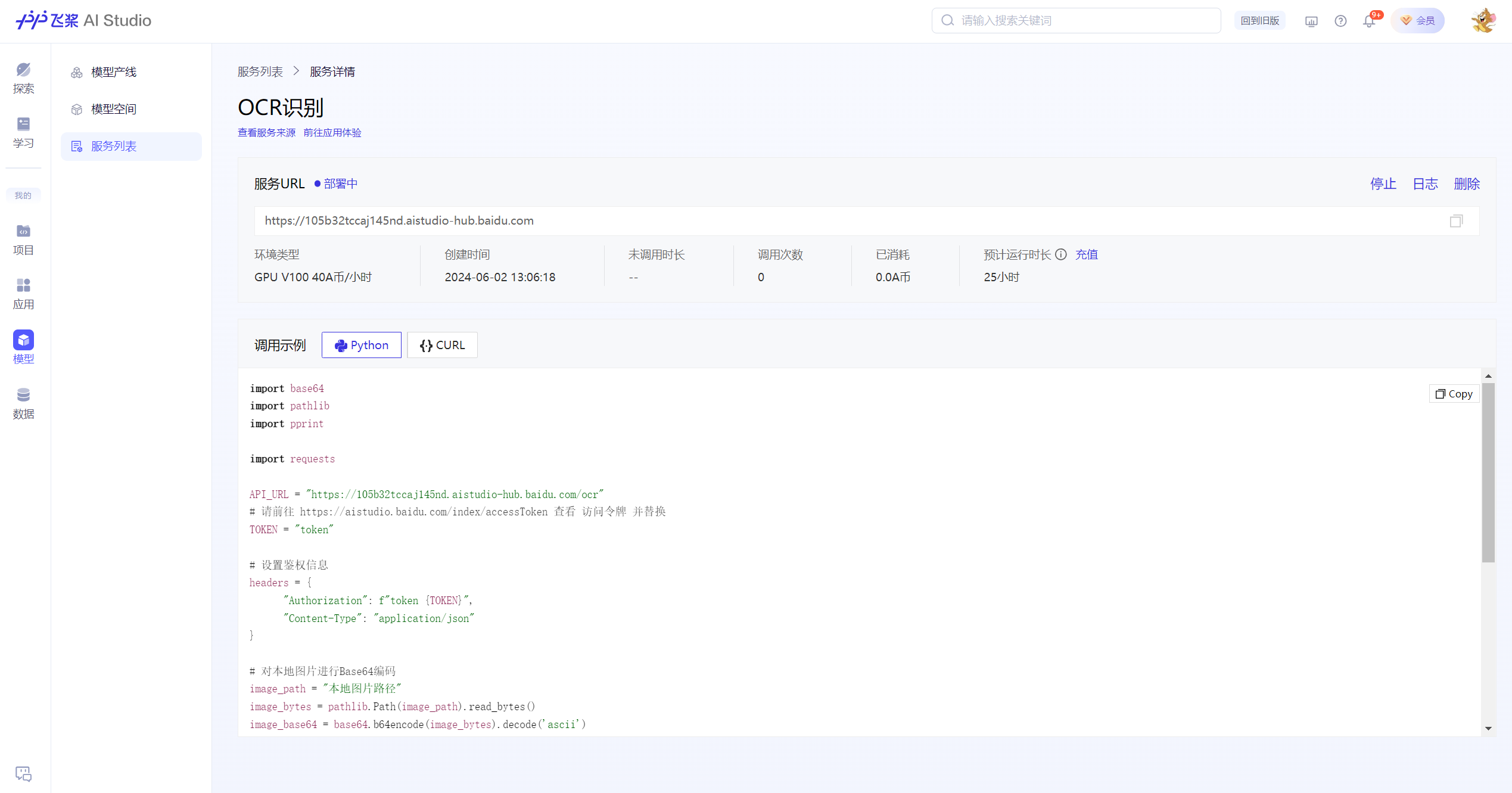Open the feedback chat icon at bottom left
The width and height of the screenshot is (1512, 793).
tap(23, 773)
